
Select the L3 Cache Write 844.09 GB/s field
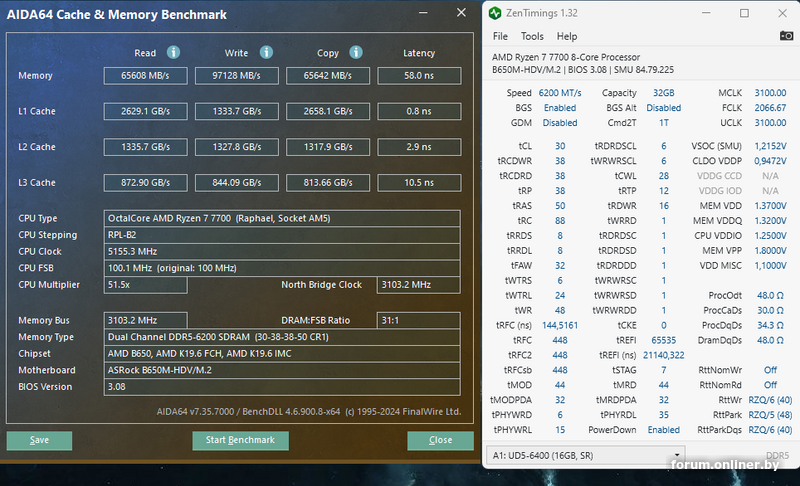click(x=237, y=183)
